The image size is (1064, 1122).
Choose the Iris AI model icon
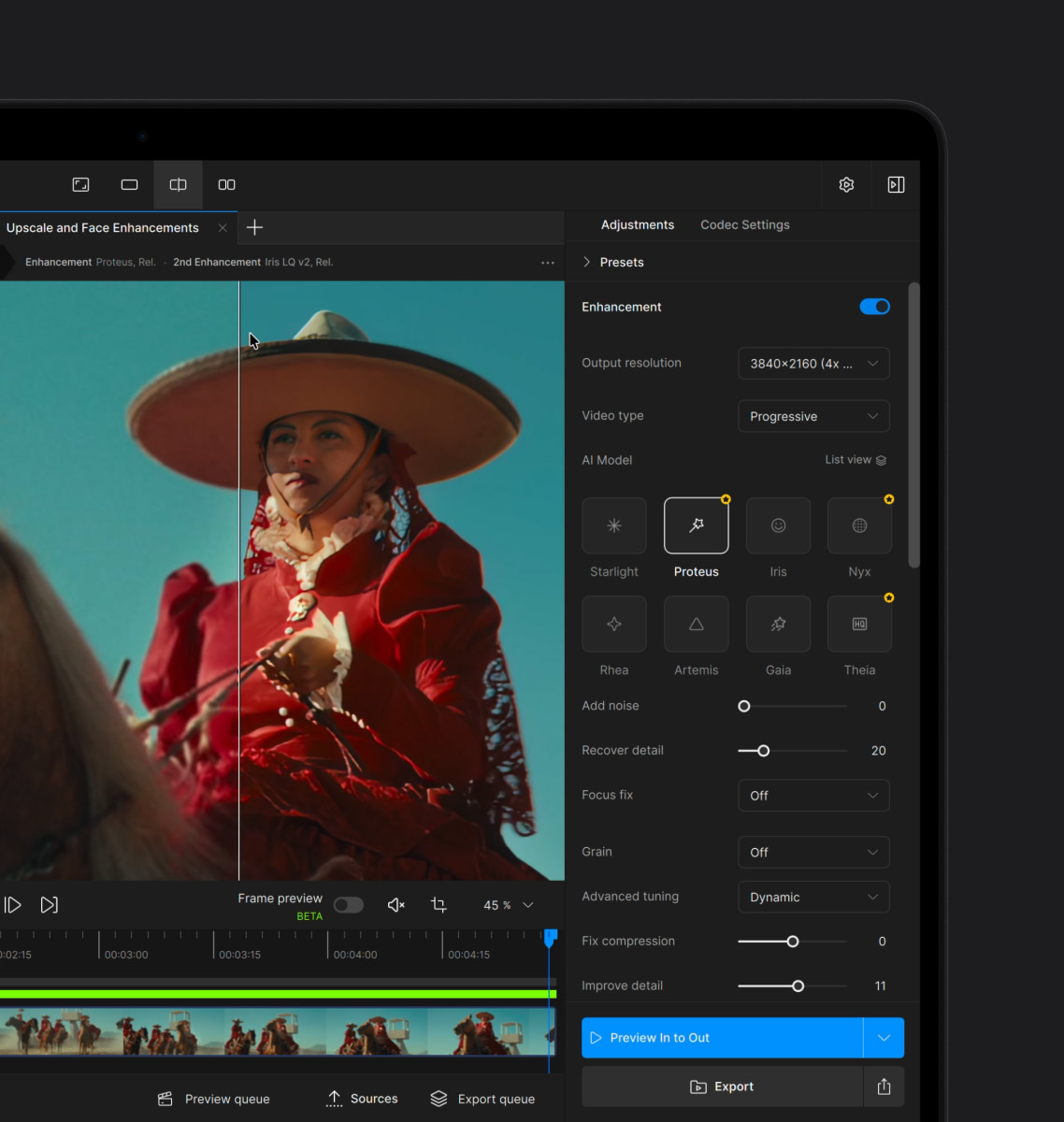click(x=778, y=525)
